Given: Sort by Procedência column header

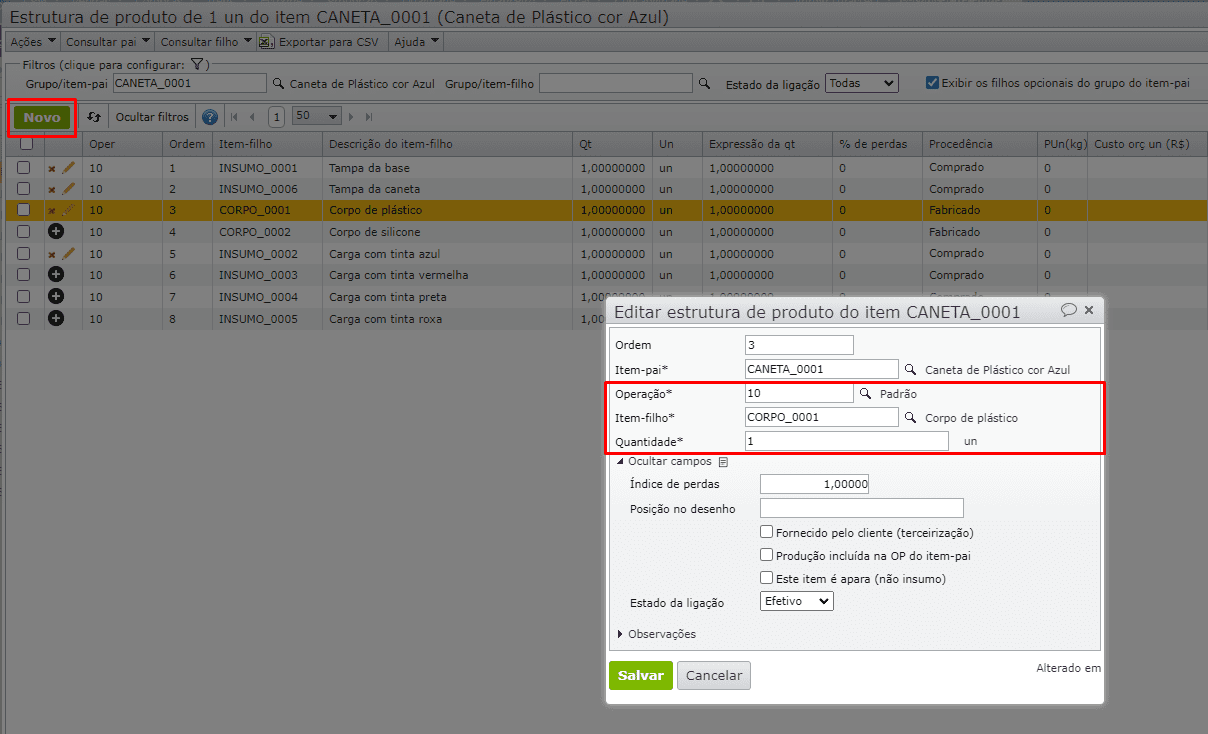Looking at the screenshot, I should tap(960, 144).
